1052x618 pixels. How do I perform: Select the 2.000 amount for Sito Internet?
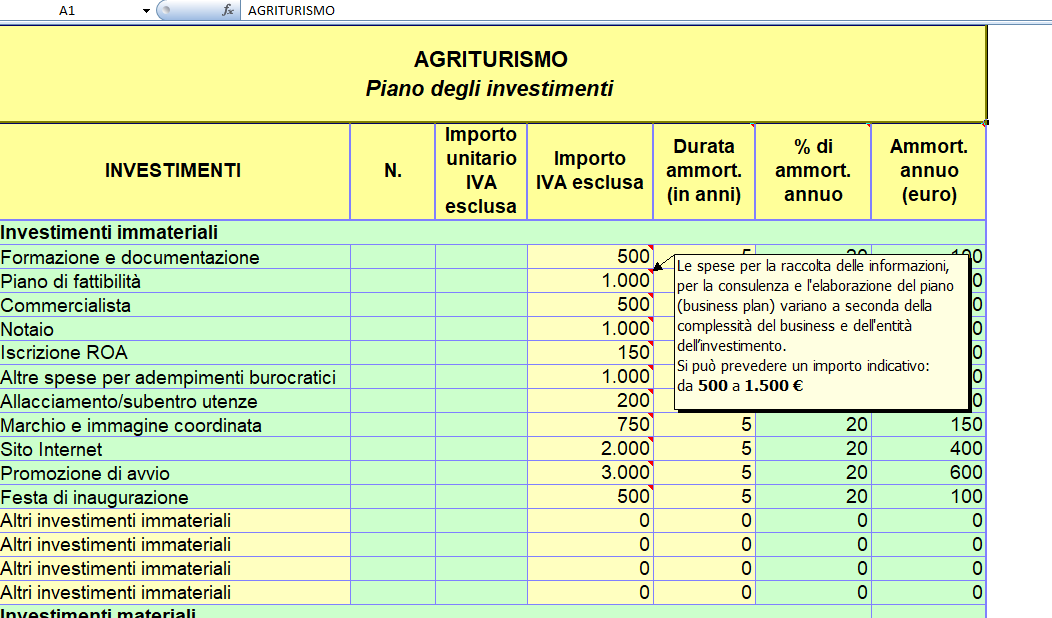point(590,449)
